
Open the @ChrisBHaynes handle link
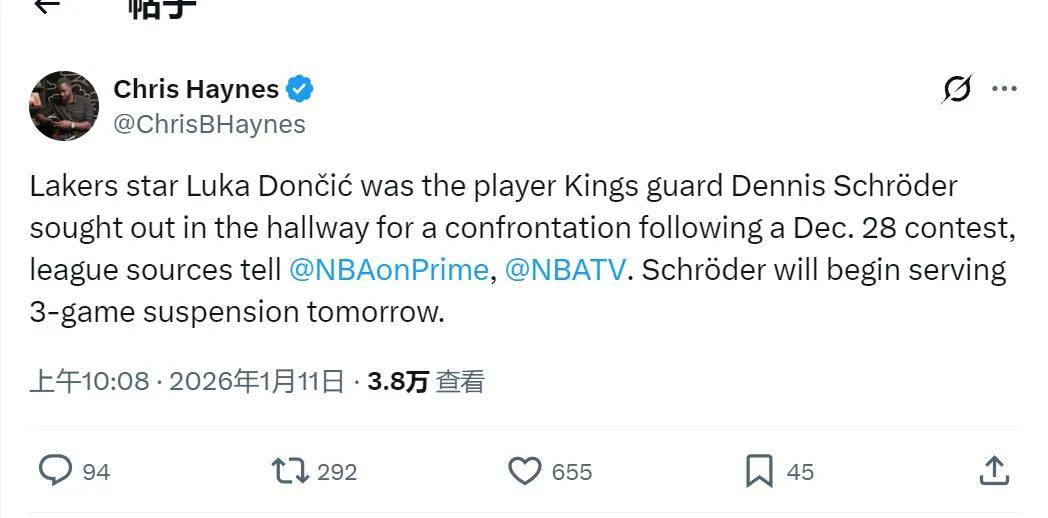pos(209,124)
